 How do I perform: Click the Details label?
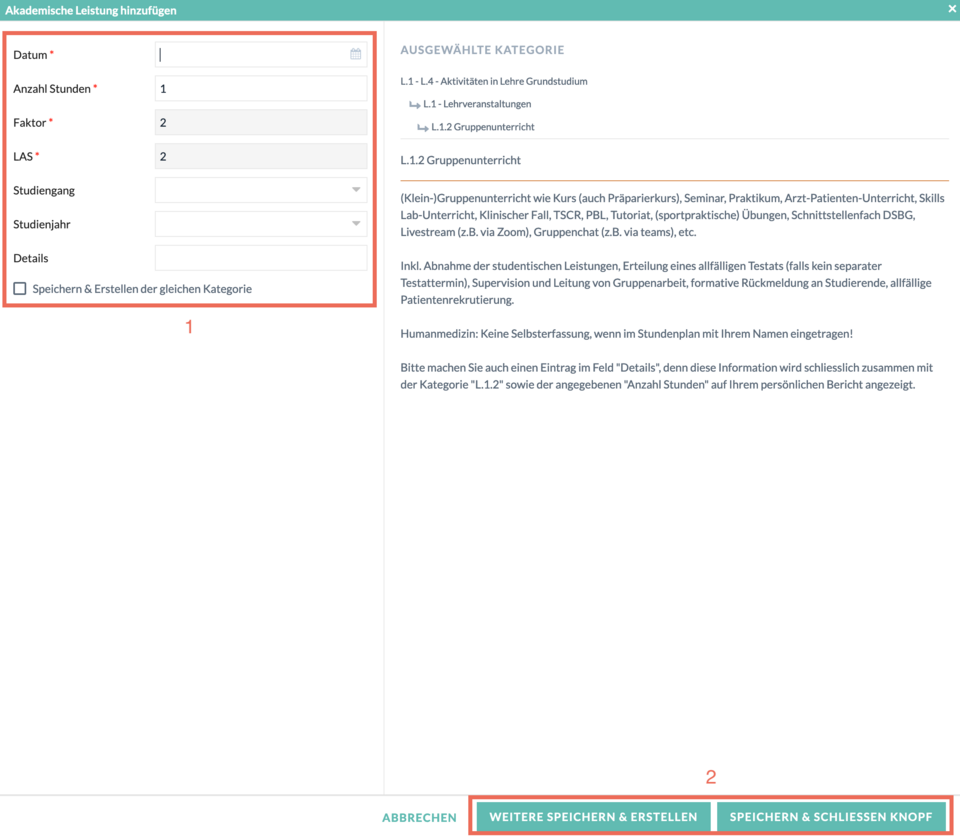pos(31,258)
